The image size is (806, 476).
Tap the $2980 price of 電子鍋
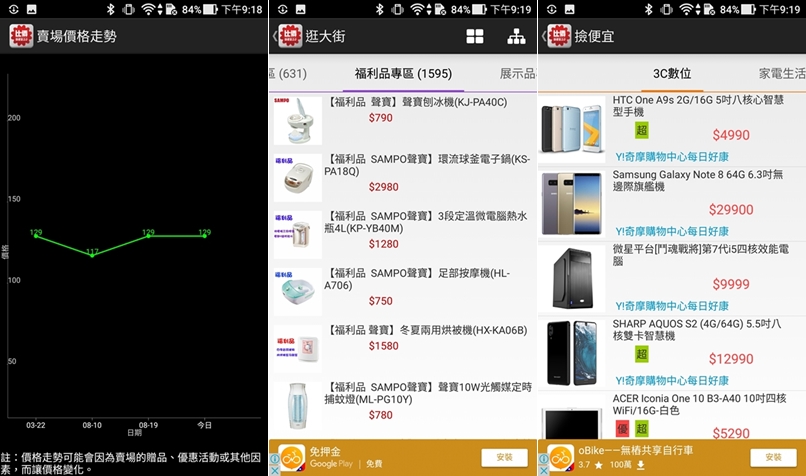383,187
